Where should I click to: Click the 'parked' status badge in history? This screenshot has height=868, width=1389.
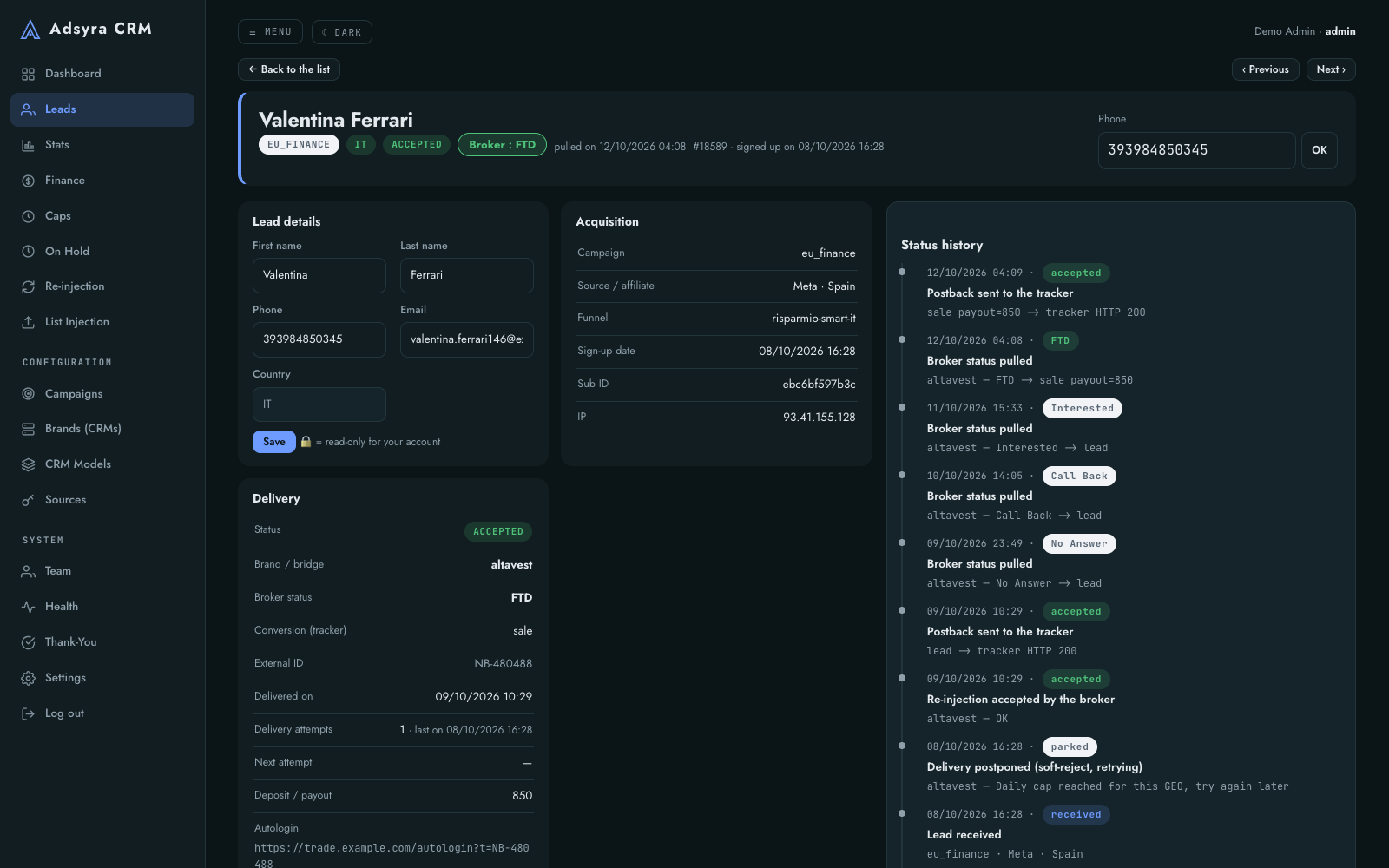point(1070,747)
